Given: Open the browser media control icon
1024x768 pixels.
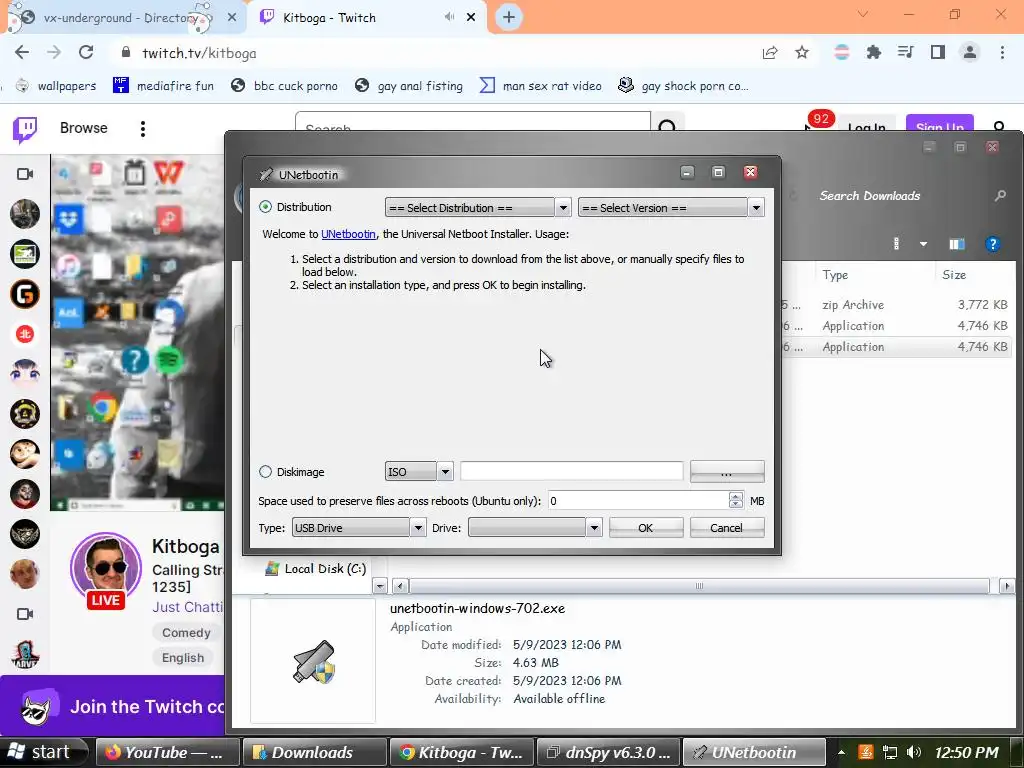Looking at the screenshot, I should click(905, 52).
